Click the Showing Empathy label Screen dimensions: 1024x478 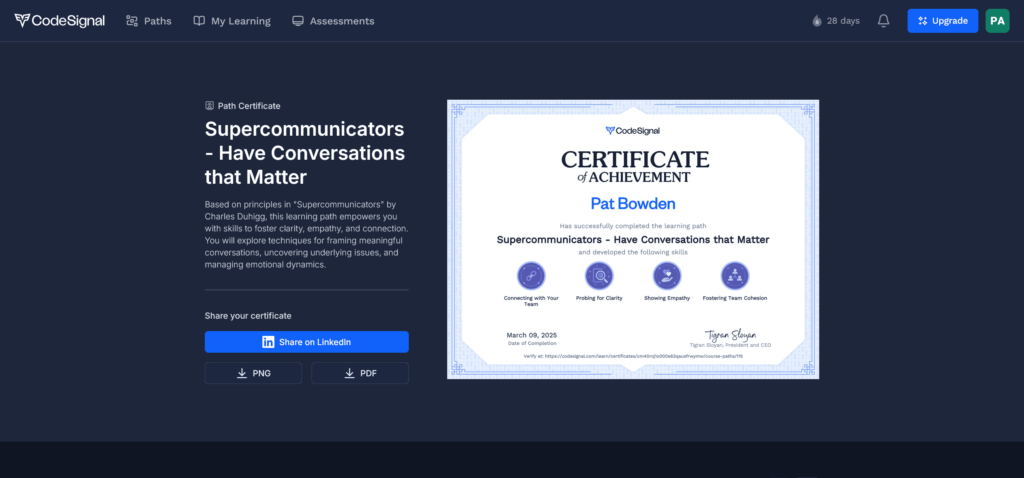[x=667, y=298]
